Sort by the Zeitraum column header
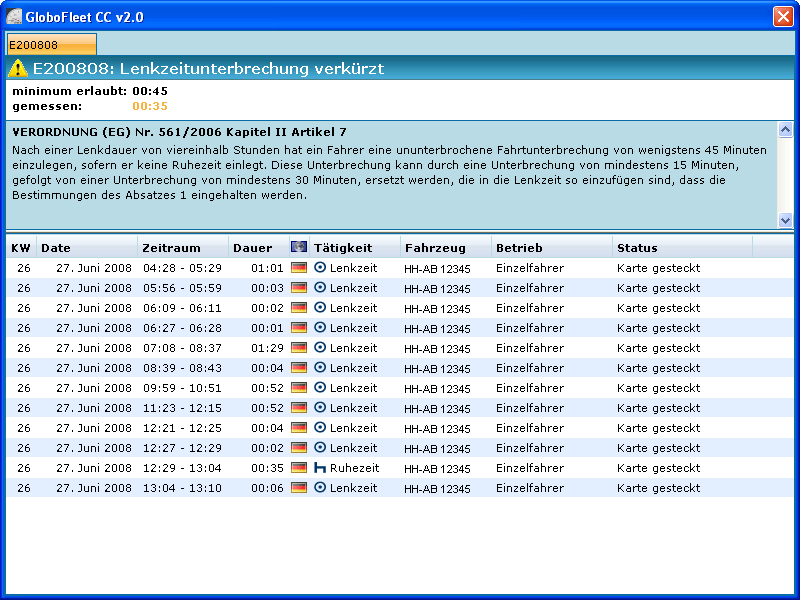800x600 pixels. click(x=182, y=248)
